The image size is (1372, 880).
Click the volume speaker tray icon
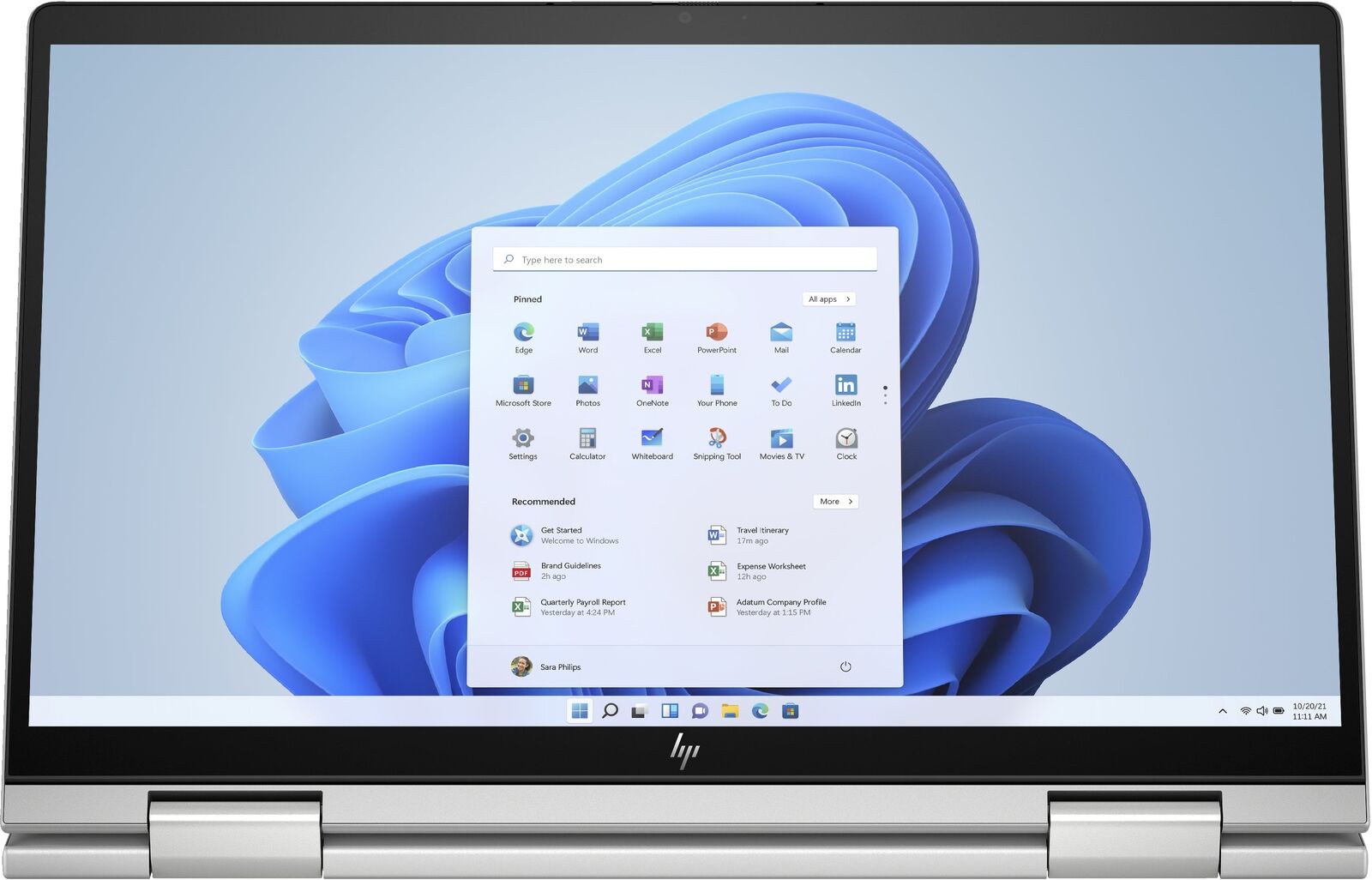1262,711
